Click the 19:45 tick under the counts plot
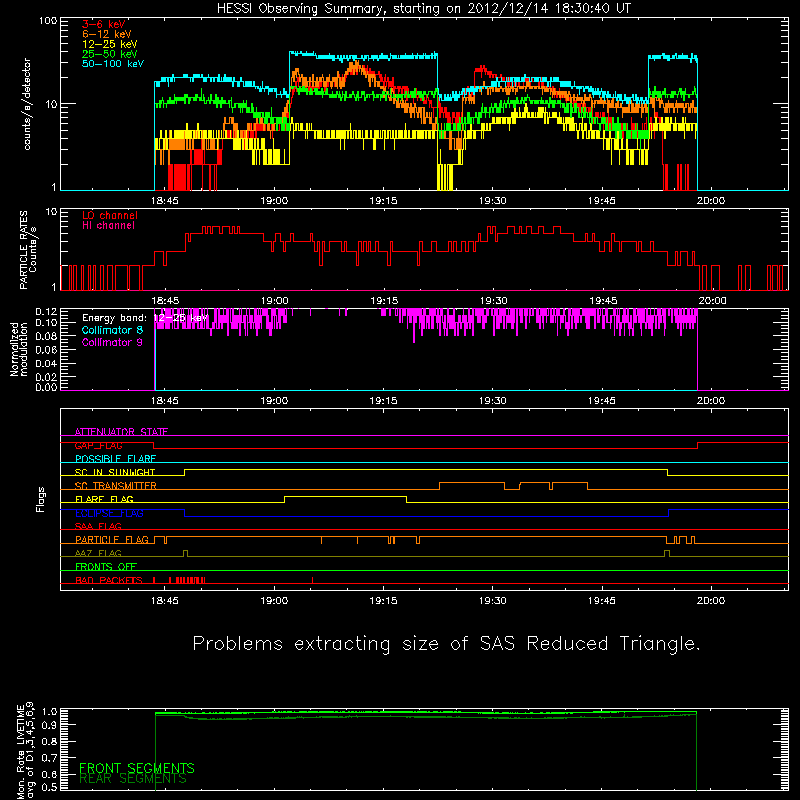Screen dimensions: 800x800 (602, 201)
